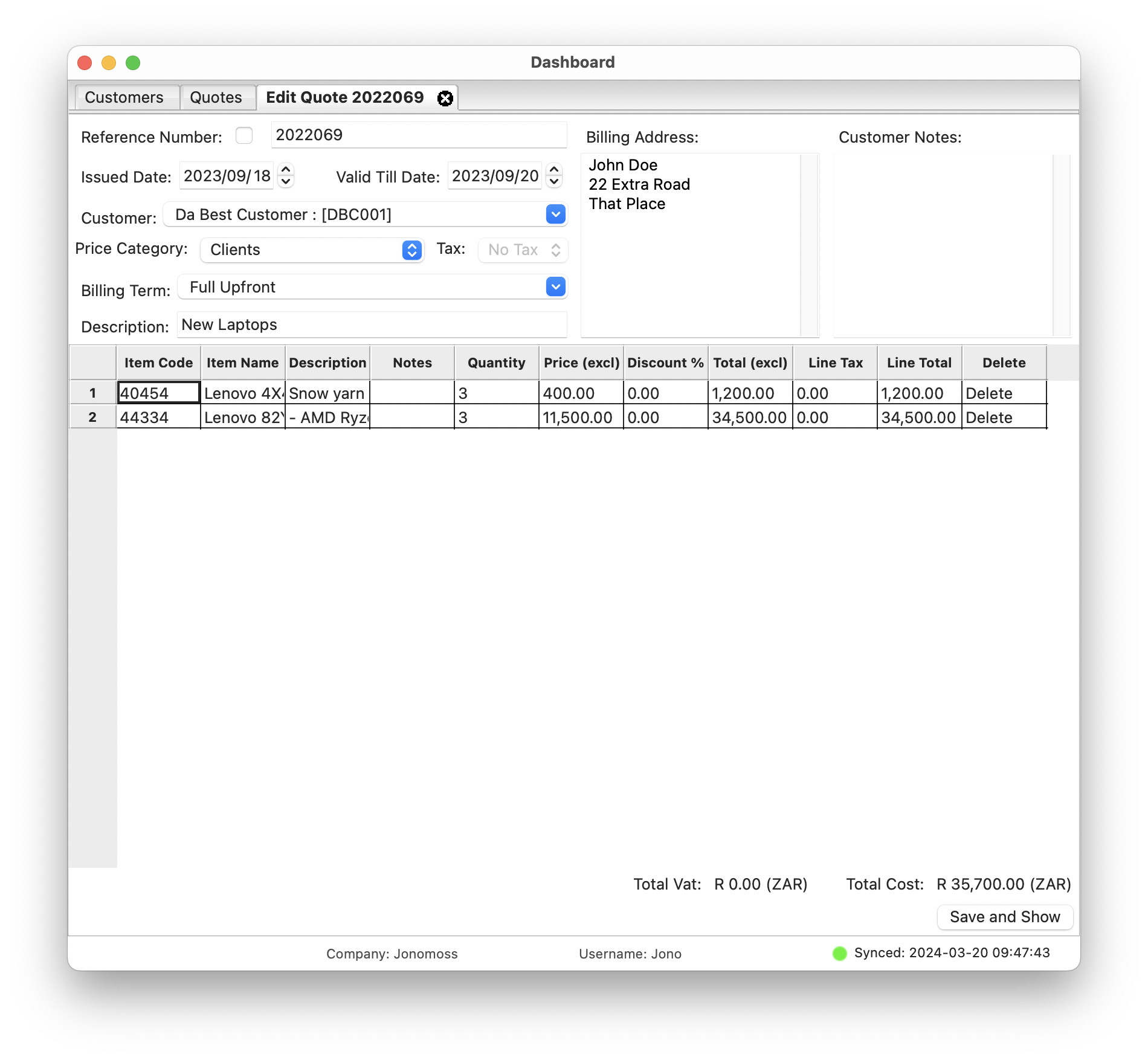
Task: Click the Line Tax column header
Action: tap(835, 363)
